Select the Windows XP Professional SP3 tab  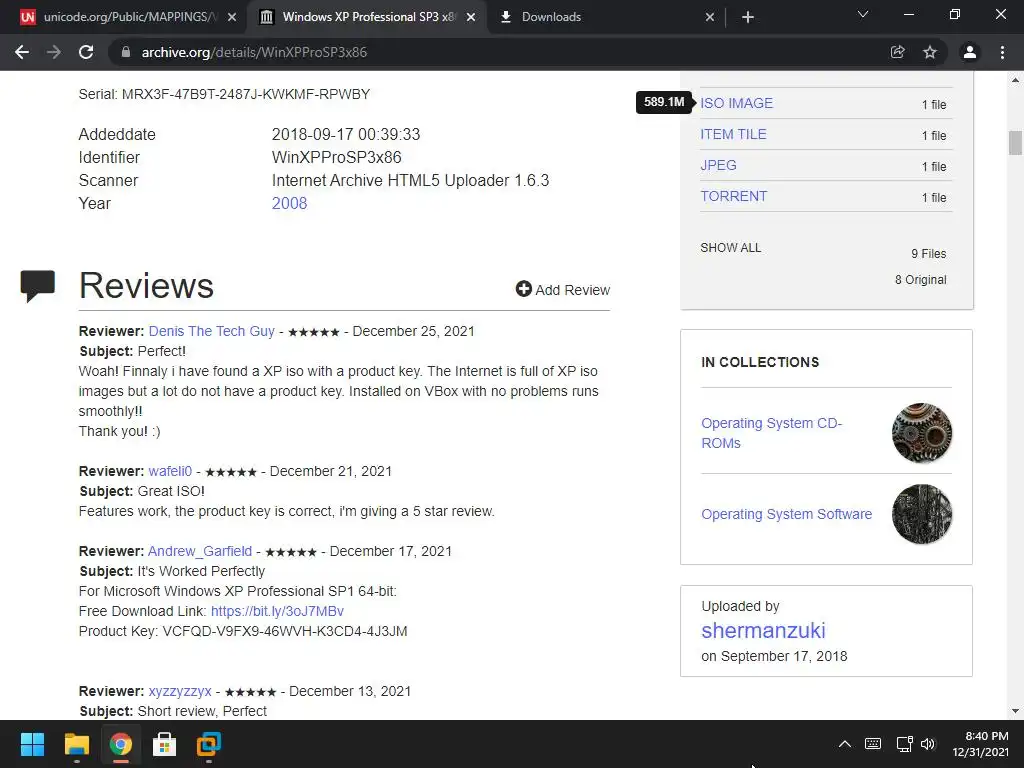(x=367, y=17)
